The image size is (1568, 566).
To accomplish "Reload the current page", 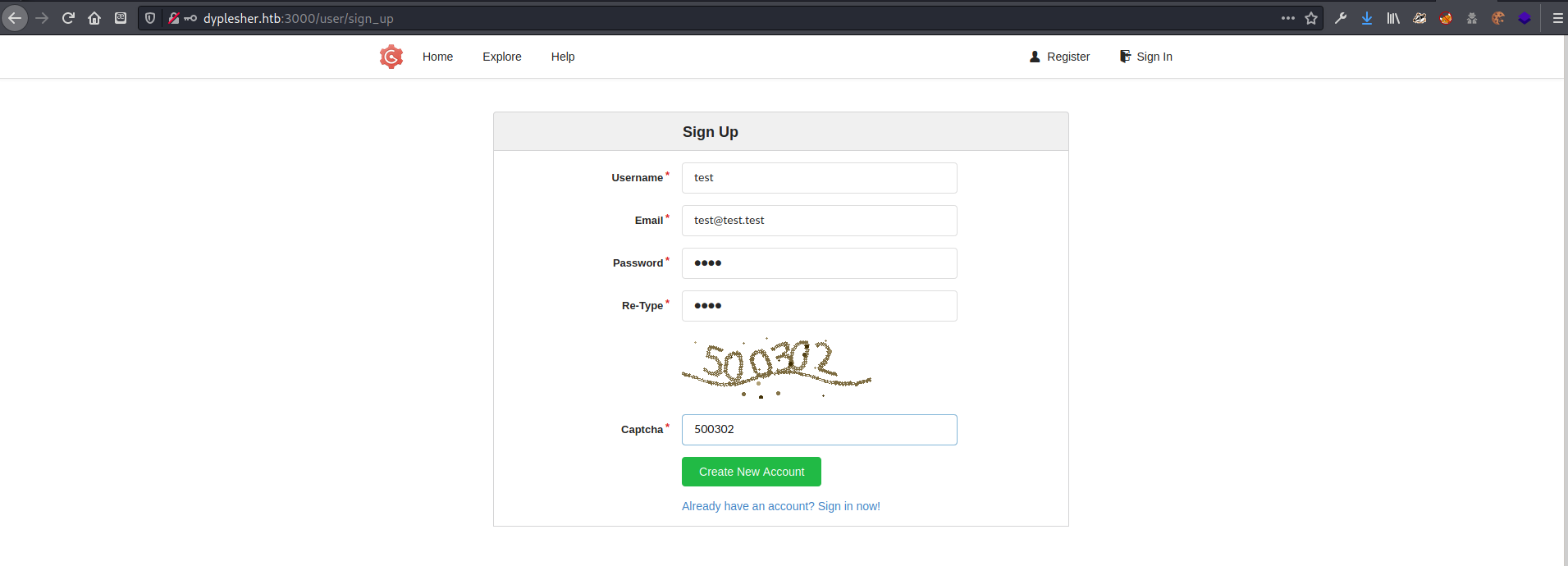I will [x=68, y=18].
